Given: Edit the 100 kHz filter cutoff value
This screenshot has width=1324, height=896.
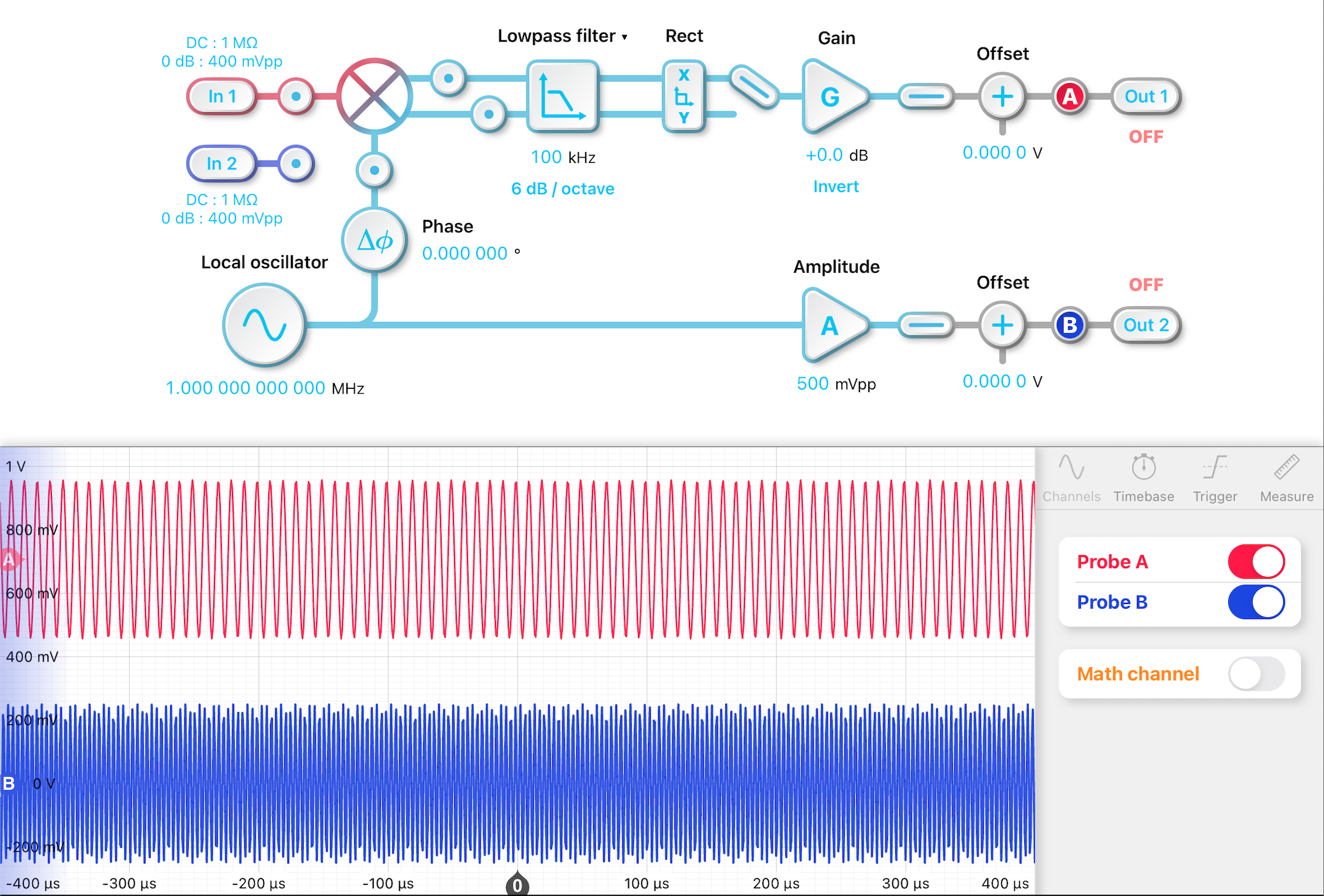Looking at the screenshot, I should click(546, 157).
